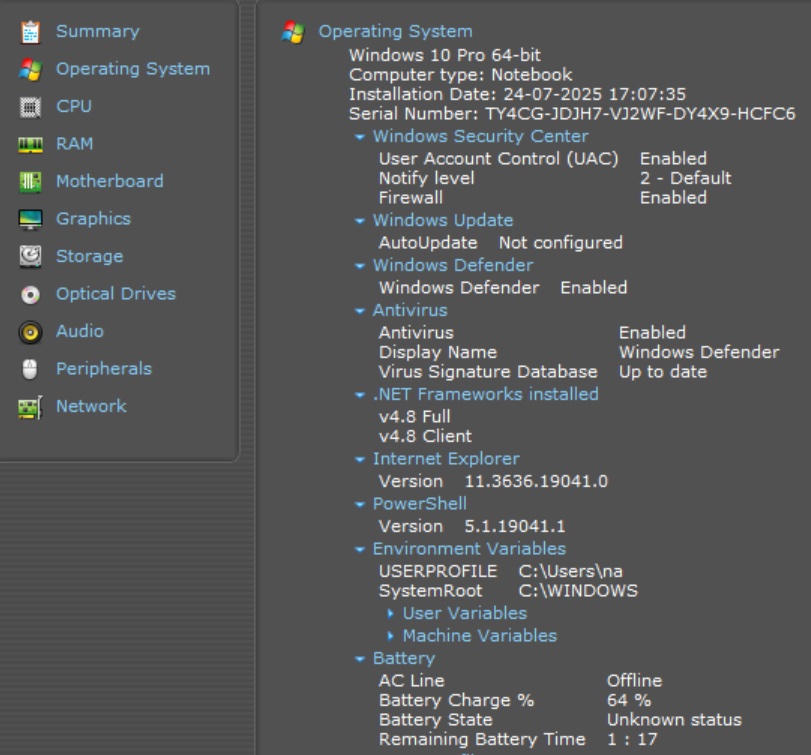This screenshot has height=755, width=811.
Task: Click the Summary clipboard icon
Action: tap(30, 32)
